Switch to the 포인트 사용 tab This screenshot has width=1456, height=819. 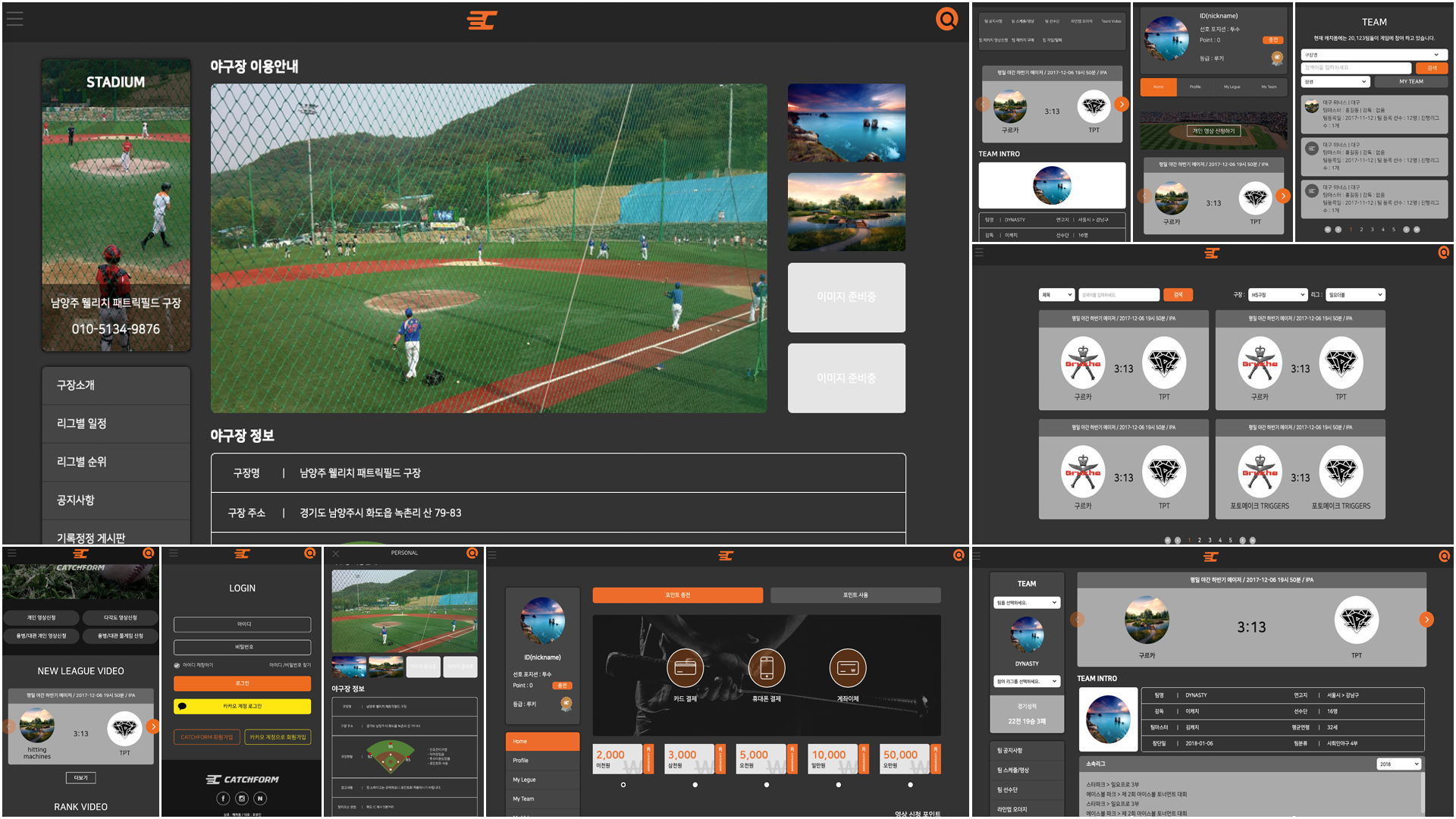pos(855,595)
